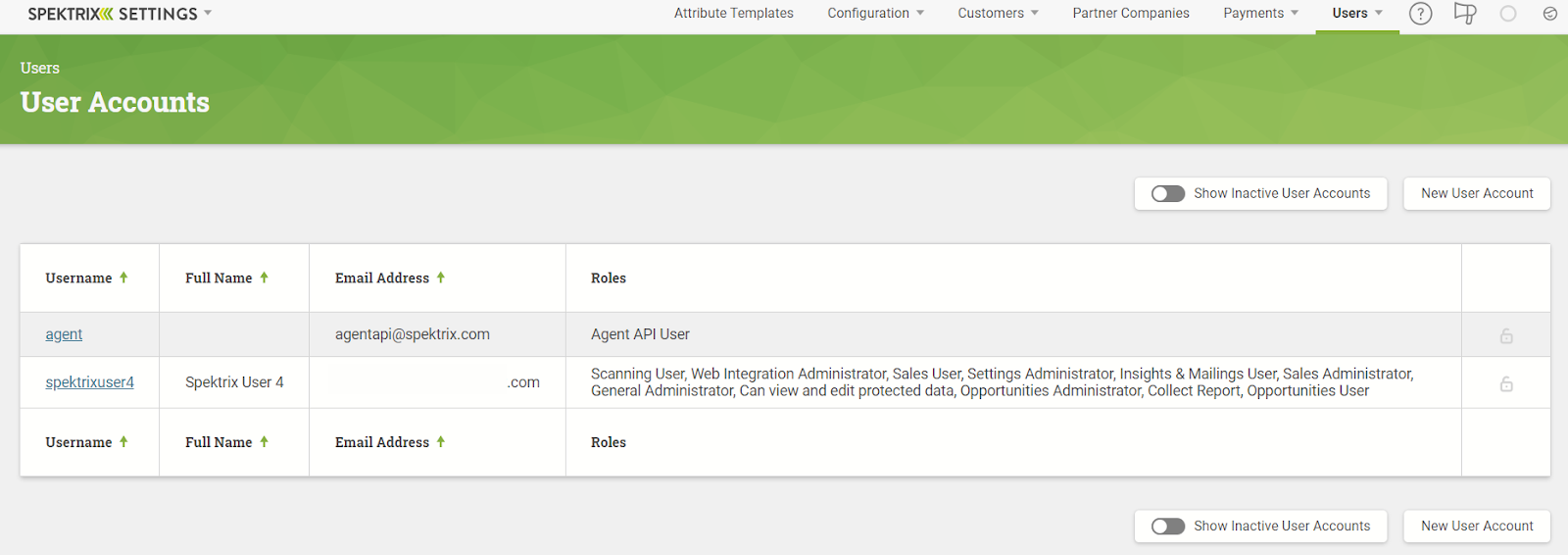Screen dimensions: 1568x555
Task: Sort by Email Address arrow in bottom footer
Action: [x=441, y=442]
